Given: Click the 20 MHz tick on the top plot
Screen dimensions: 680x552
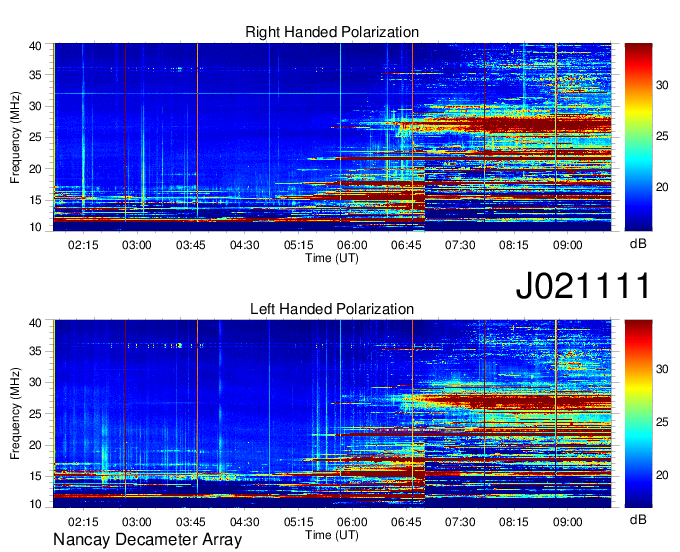Looking at the screenshot, I should coord(35,169).
